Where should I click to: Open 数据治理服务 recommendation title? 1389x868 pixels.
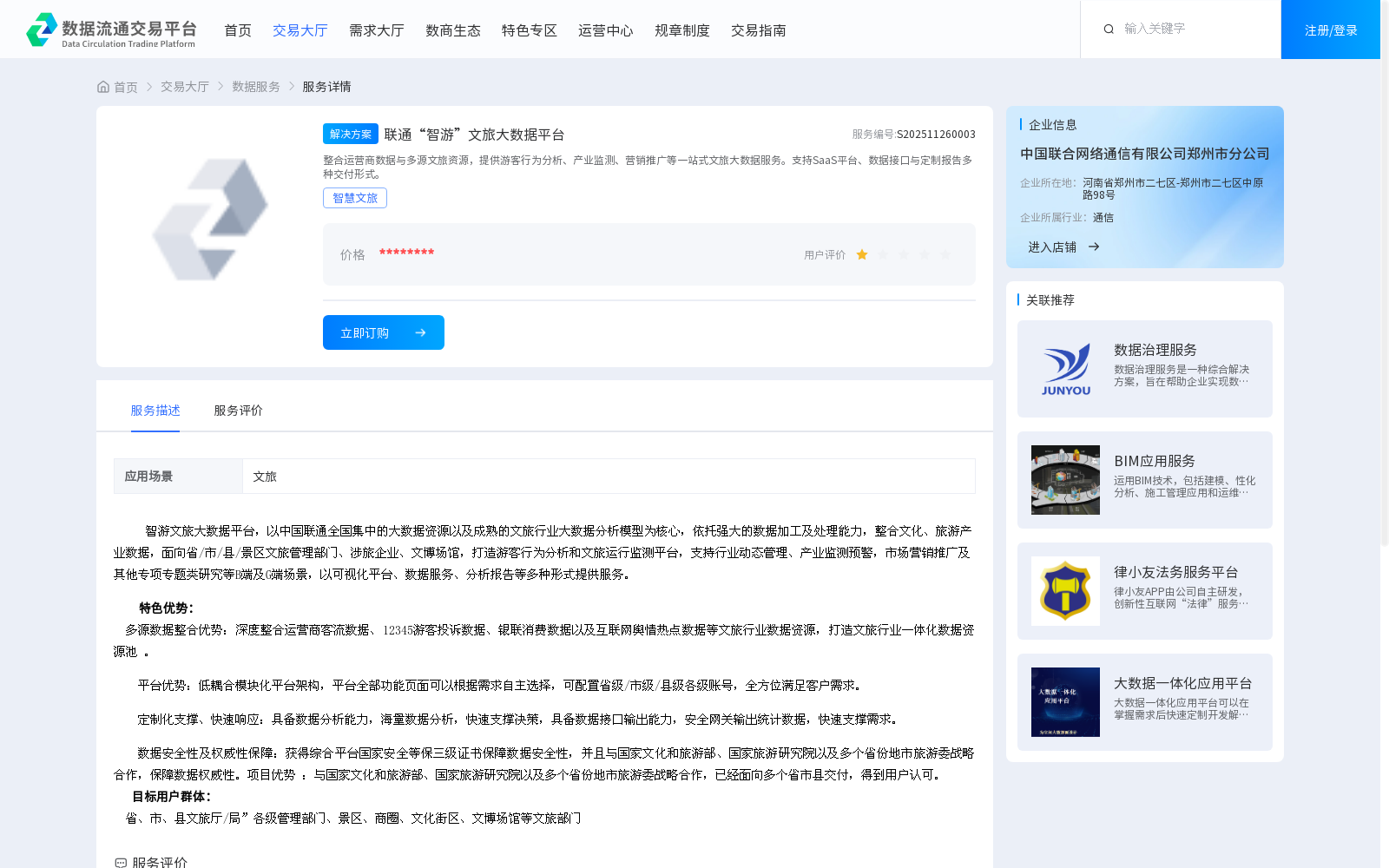pyautogui.click(x=1155, y=350)
